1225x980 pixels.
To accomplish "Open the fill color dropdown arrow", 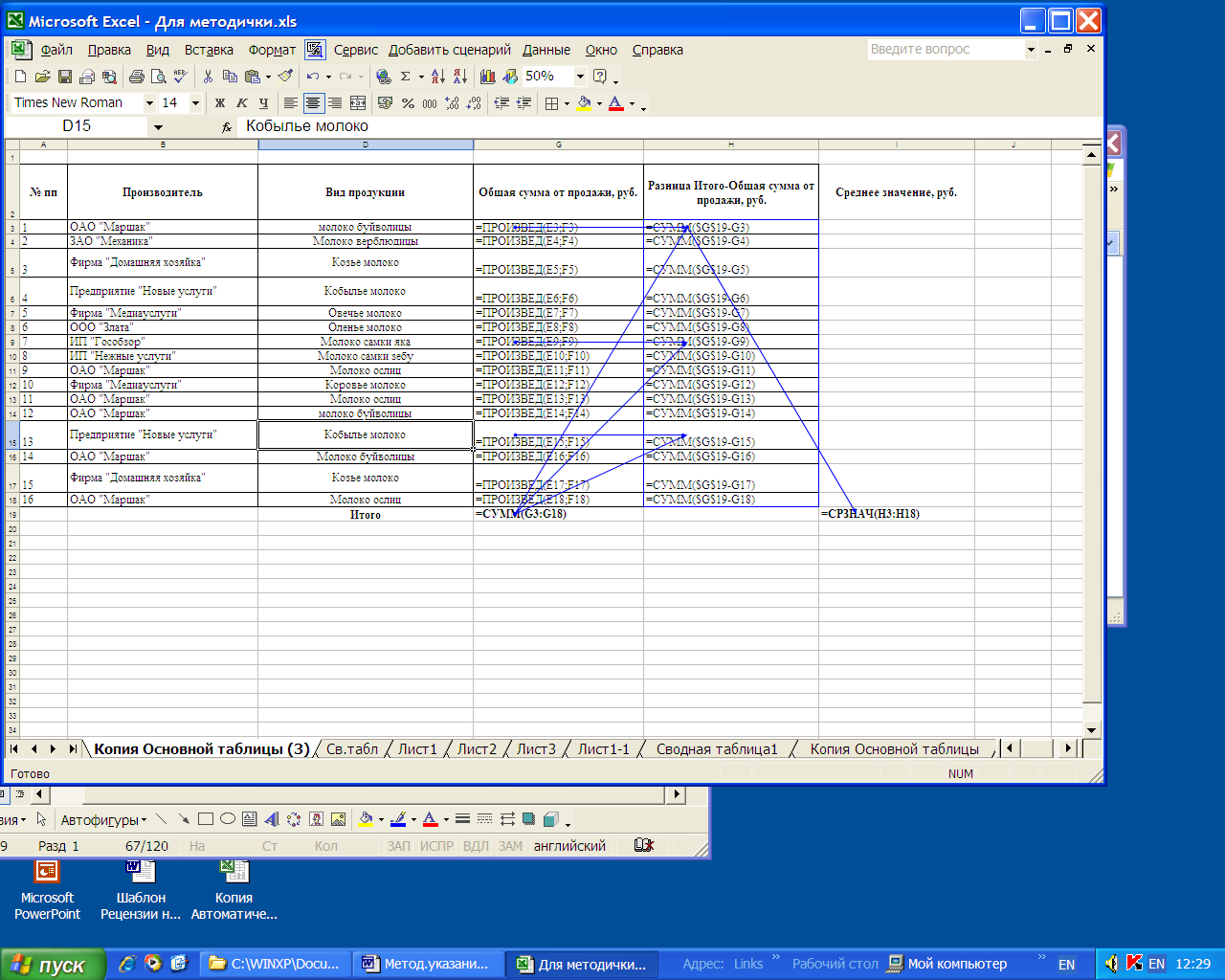I will coord(599,103).
